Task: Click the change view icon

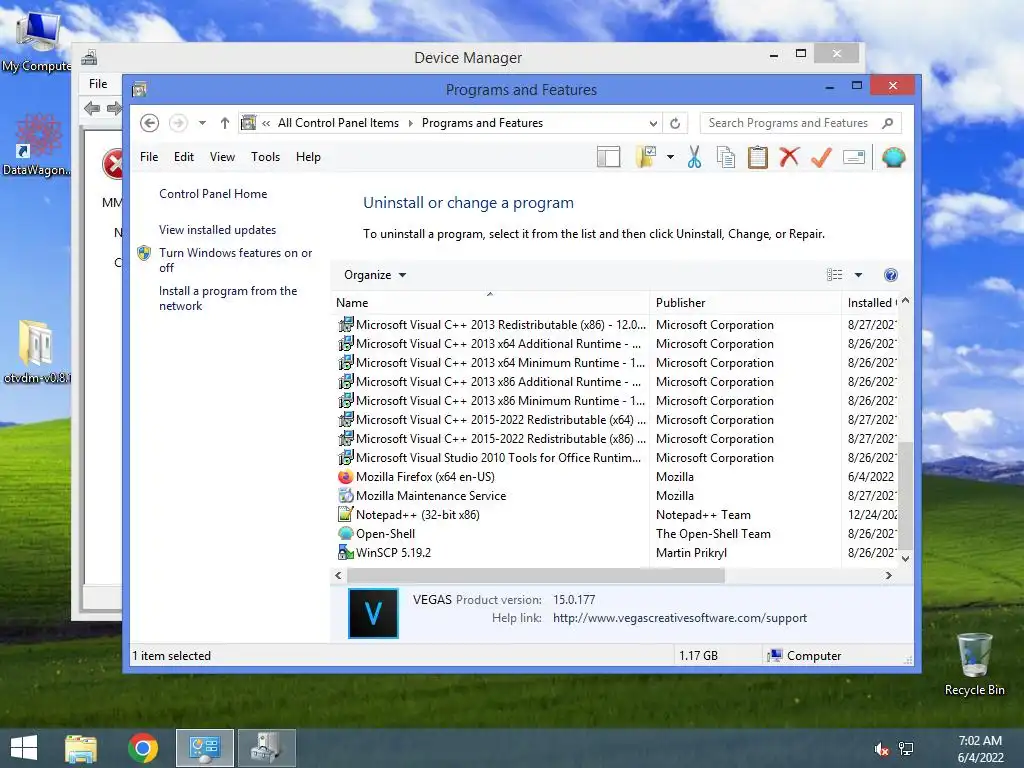Action: point(835,275)
